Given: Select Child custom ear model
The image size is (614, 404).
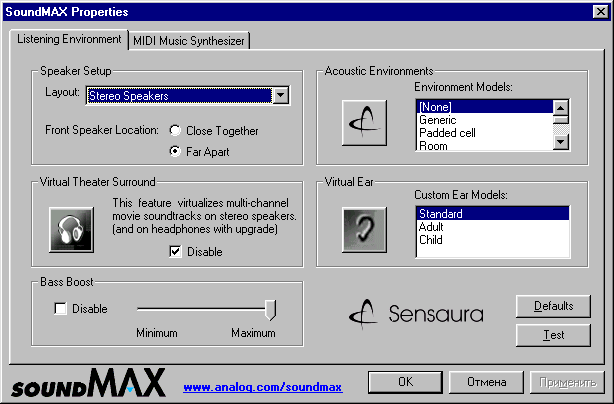Looking at the screenshot, I should tap(493, 240).
